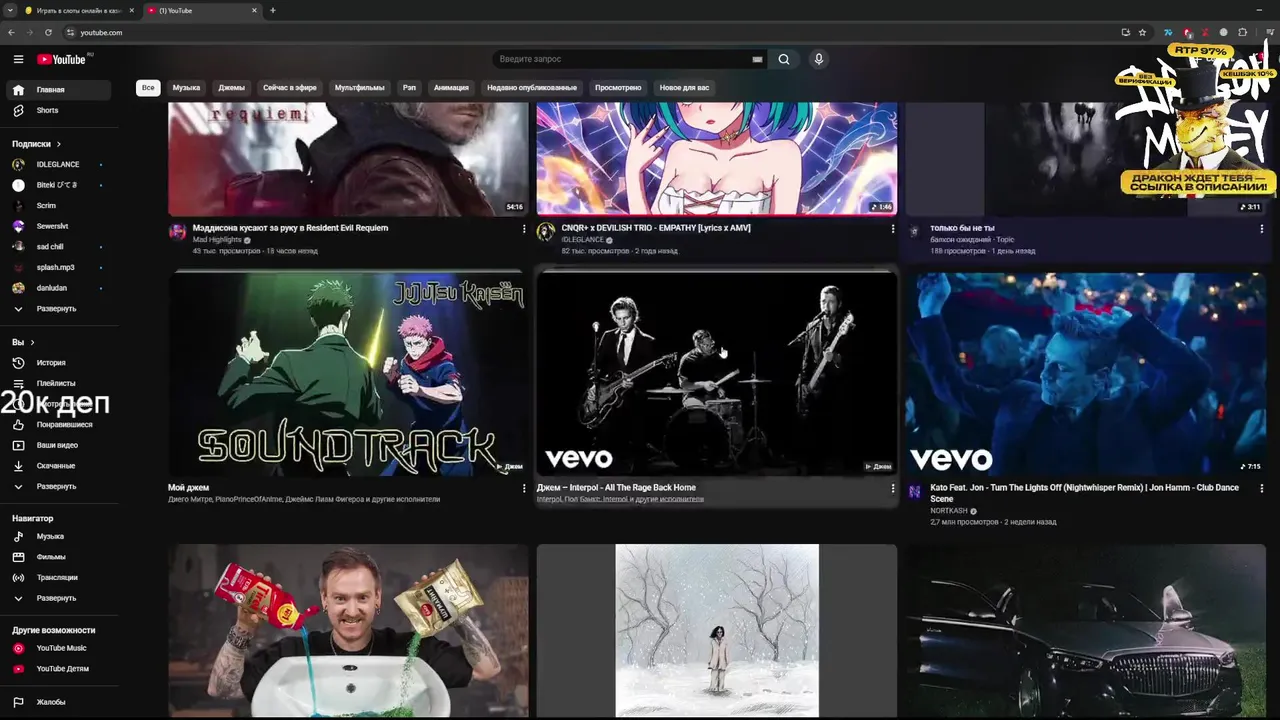The height and width of the screenshot is (720, 1280).
Task: Open История in the sidebar
Action: coord(60,363)
